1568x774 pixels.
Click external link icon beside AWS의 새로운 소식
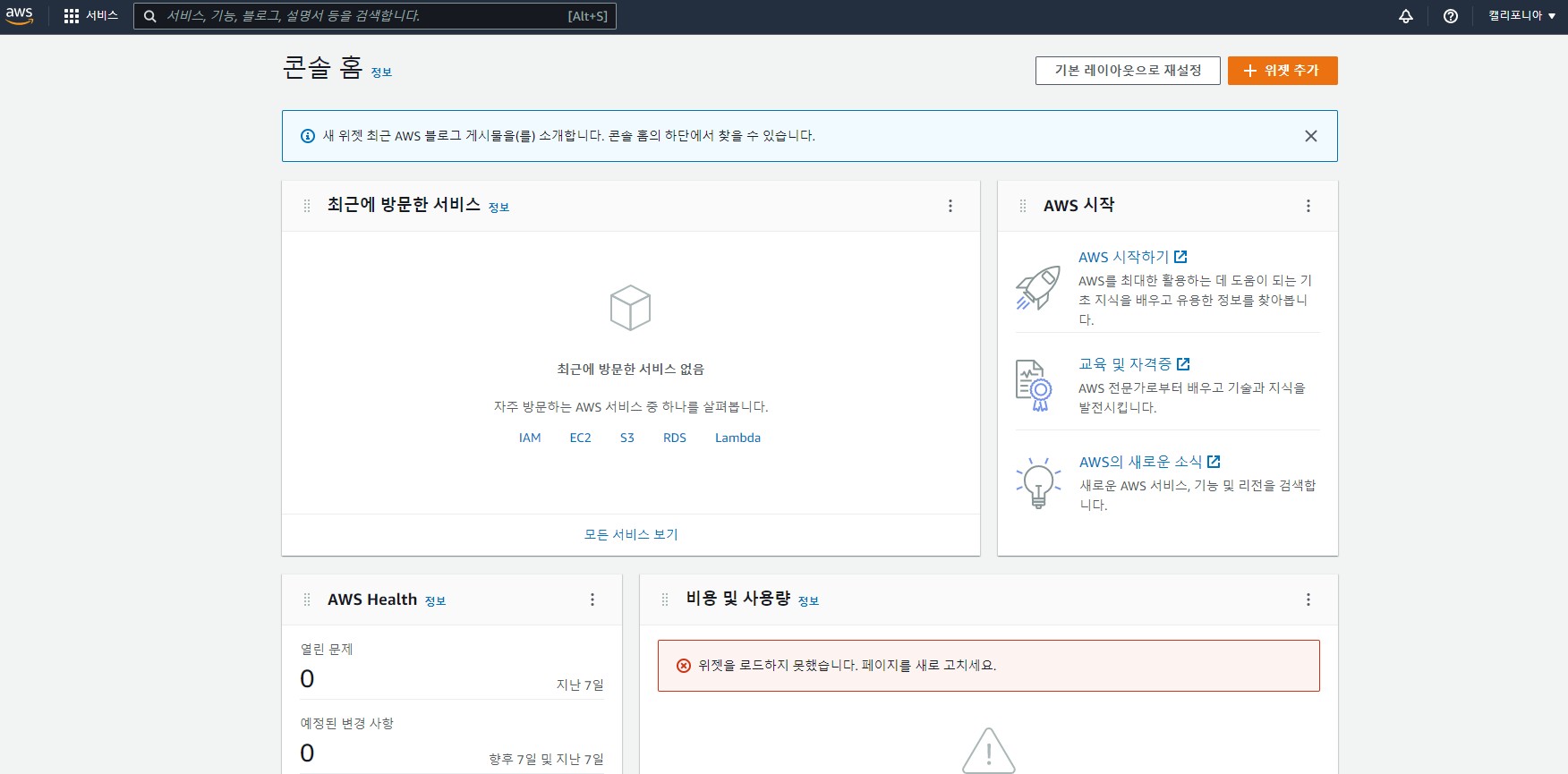click(x=1214, y=462)
